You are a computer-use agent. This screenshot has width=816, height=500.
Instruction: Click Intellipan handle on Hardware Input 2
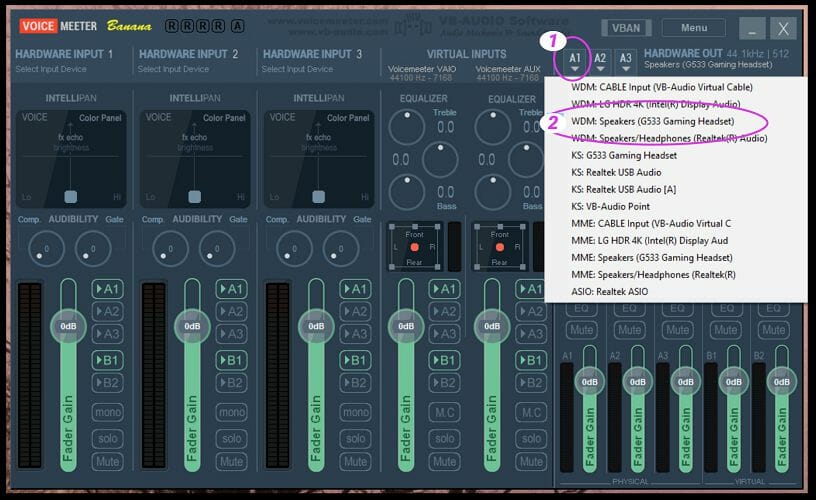point(195,197)
